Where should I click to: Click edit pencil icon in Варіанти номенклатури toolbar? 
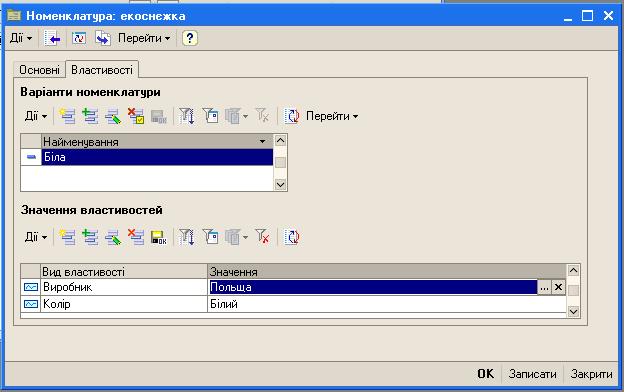[113, 116]
